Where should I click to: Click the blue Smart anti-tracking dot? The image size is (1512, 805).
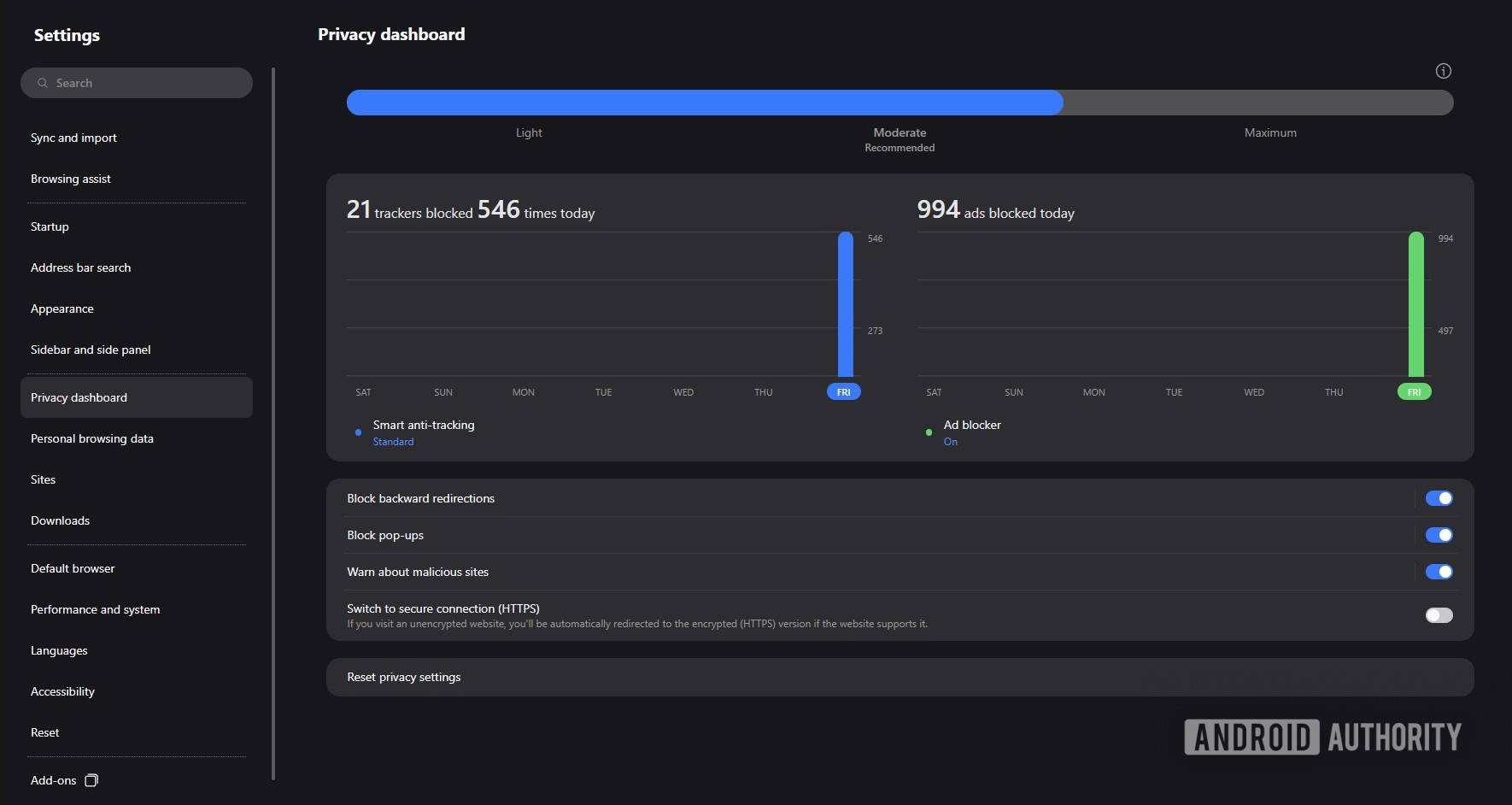pos(358,432)
